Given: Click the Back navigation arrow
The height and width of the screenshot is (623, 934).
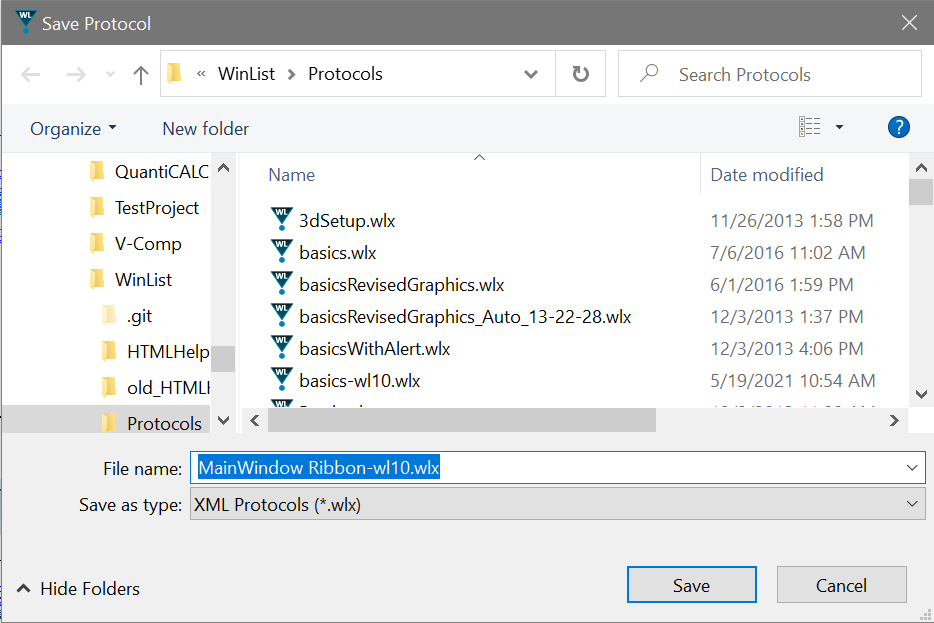Looking at the screenshot, I should (31, 75).
